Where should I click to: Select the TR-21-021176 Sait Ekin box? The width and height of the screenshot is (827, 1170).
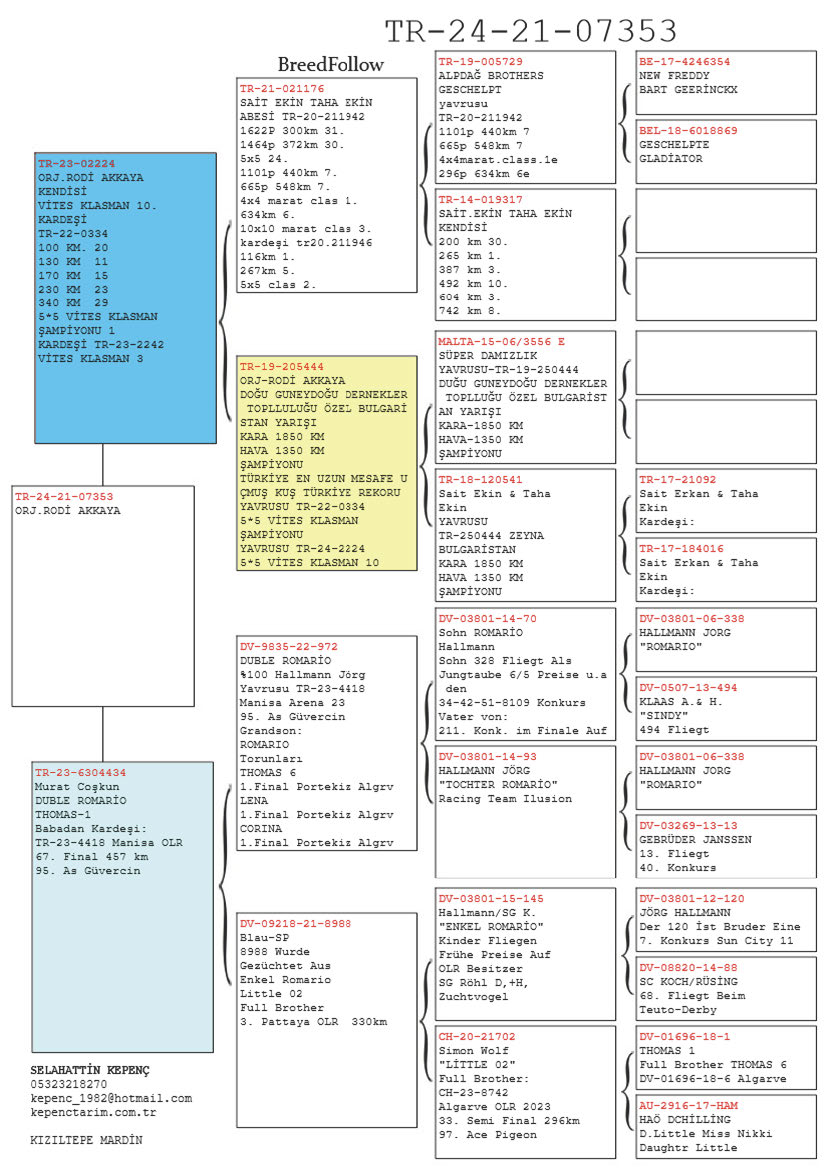(327, 185)
